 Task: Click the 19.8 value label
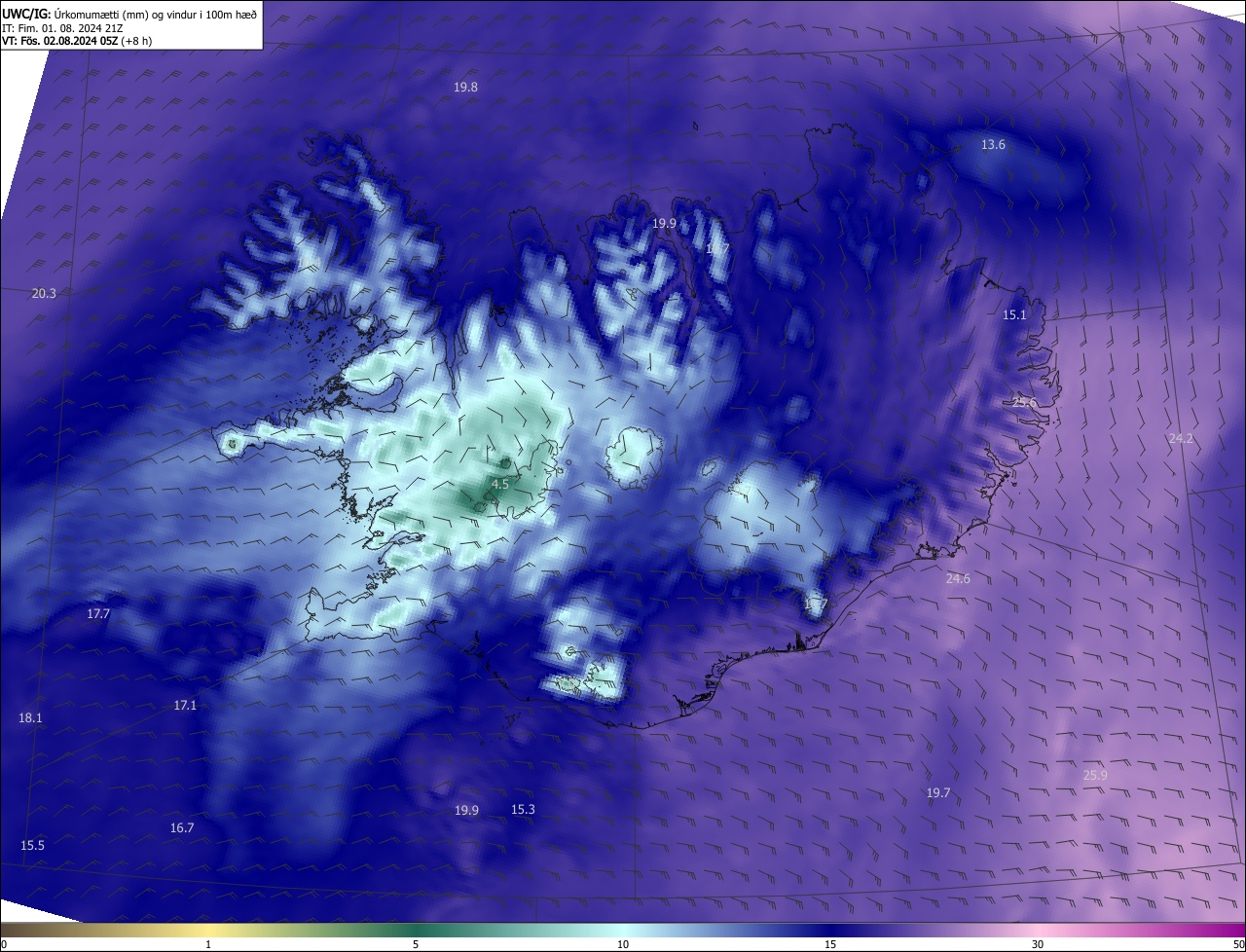465,87
